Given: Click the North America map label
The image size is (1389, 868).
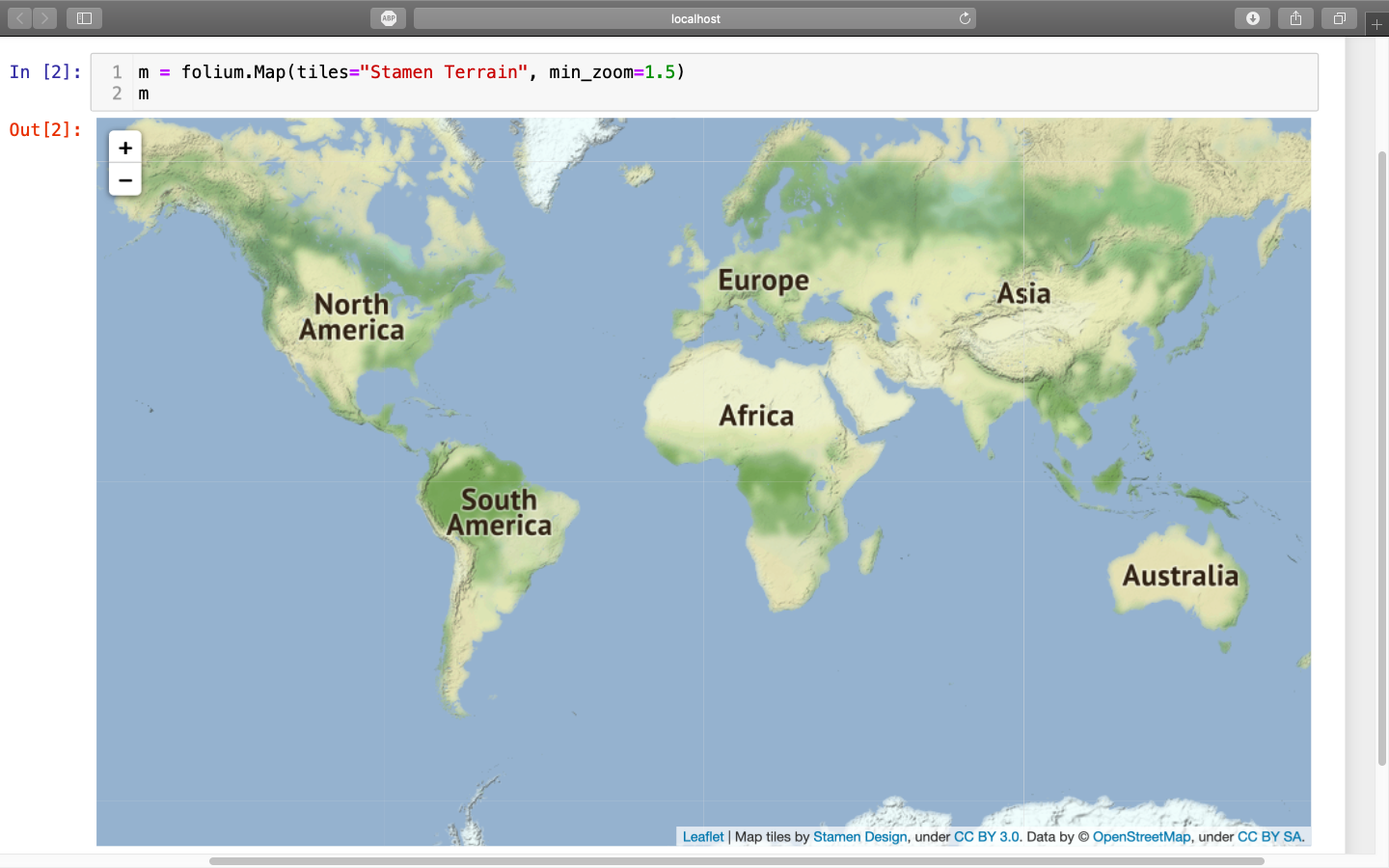Looking at the screenshot, I should coord(352,317).
